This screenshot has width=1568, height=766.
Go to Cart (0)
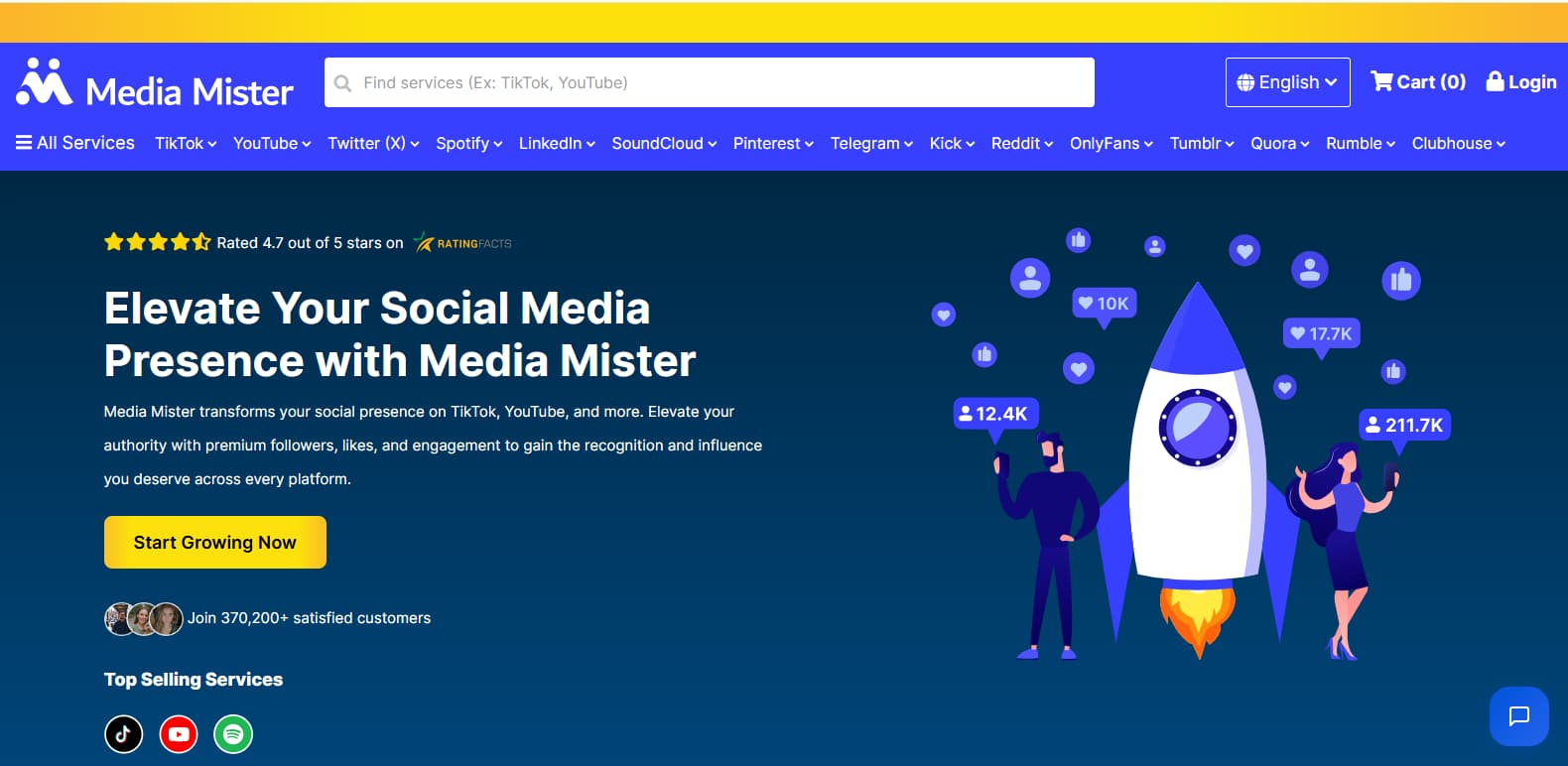[1418, 81]
